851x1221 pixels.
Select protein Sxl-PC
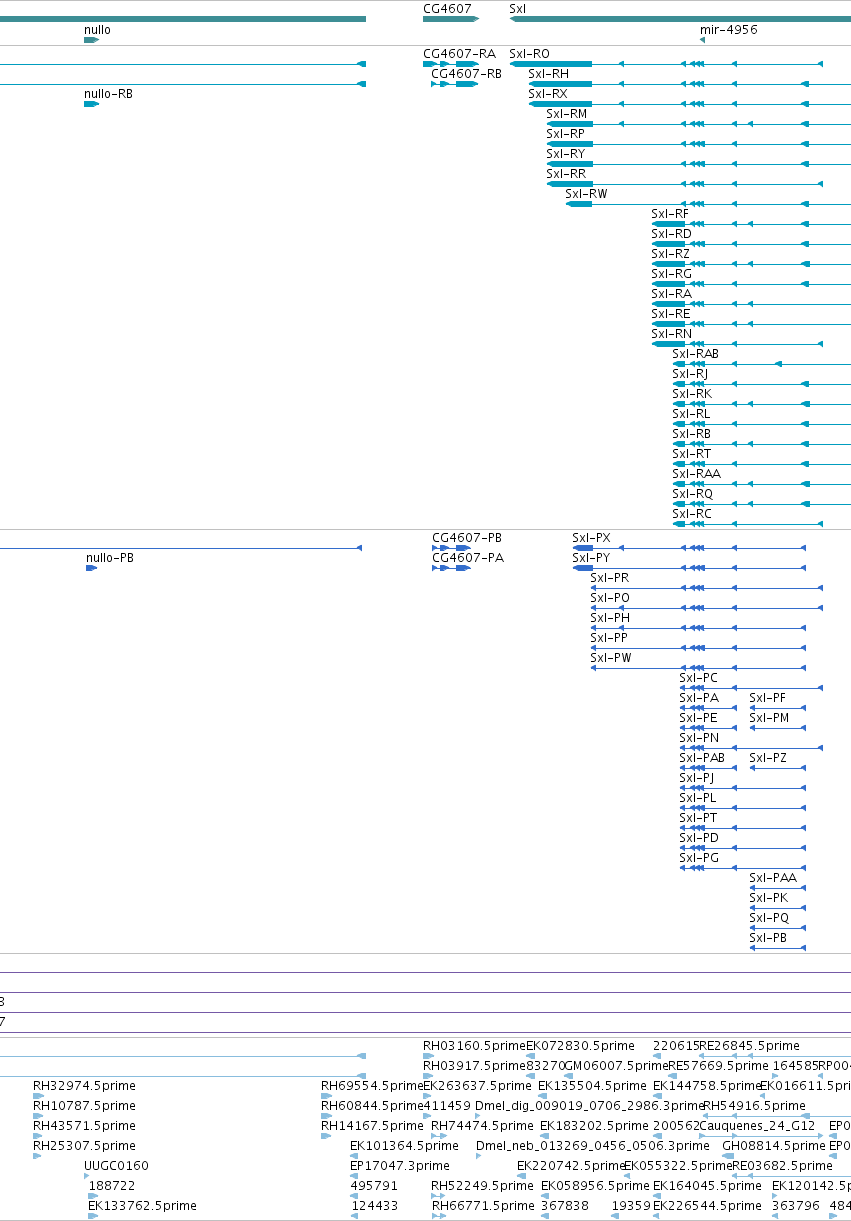(698, 678)
